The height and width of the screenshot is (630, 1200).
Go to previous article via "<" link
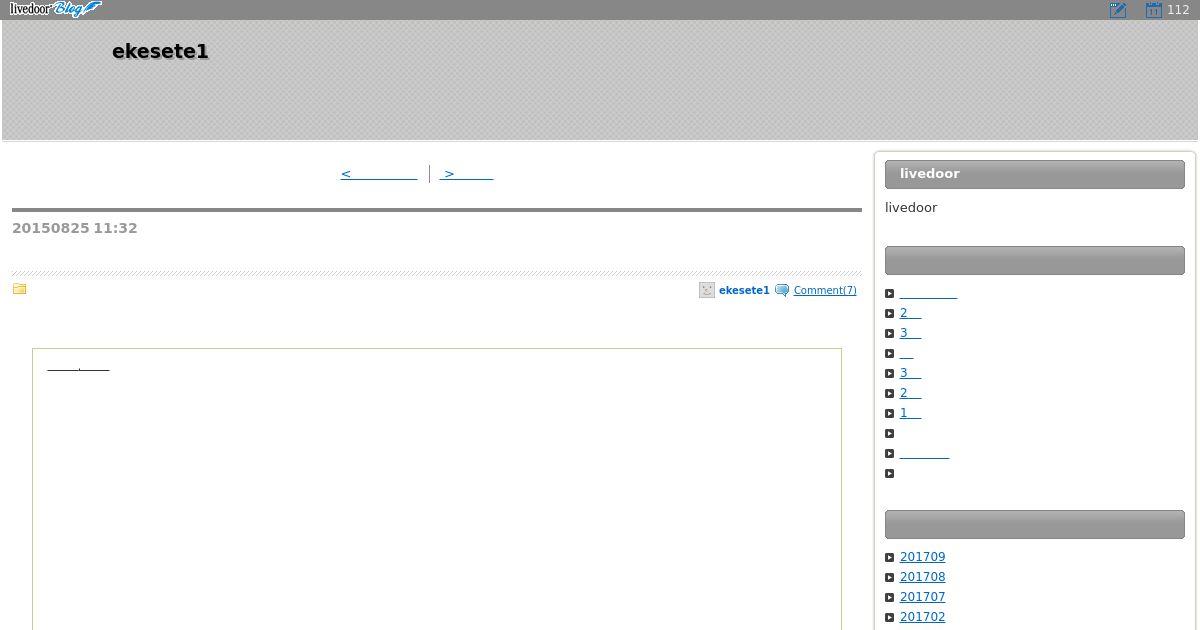tap(379, 174)
